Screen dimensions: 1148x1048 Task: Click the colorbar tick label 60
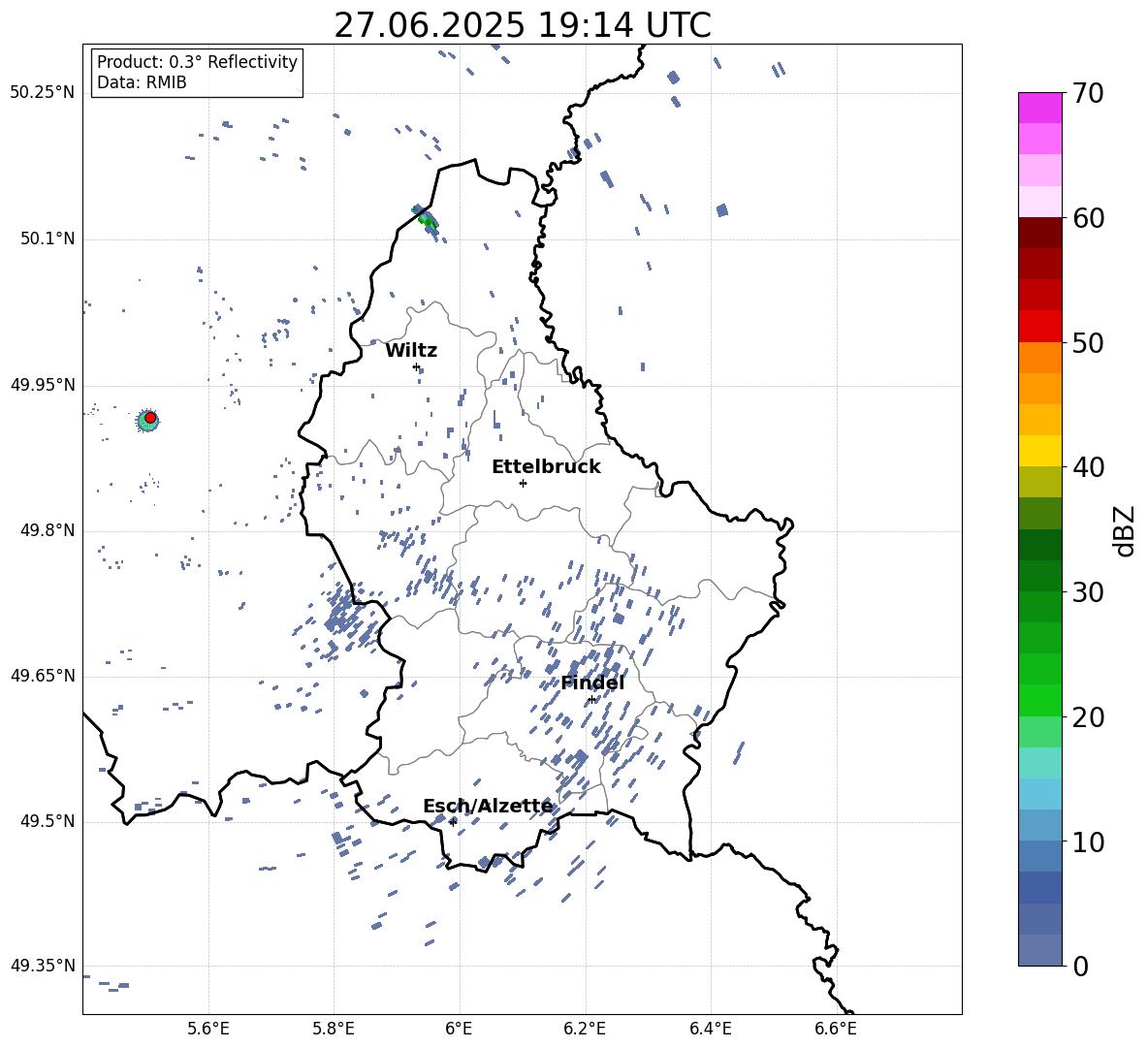click(x=1087, y=218)
